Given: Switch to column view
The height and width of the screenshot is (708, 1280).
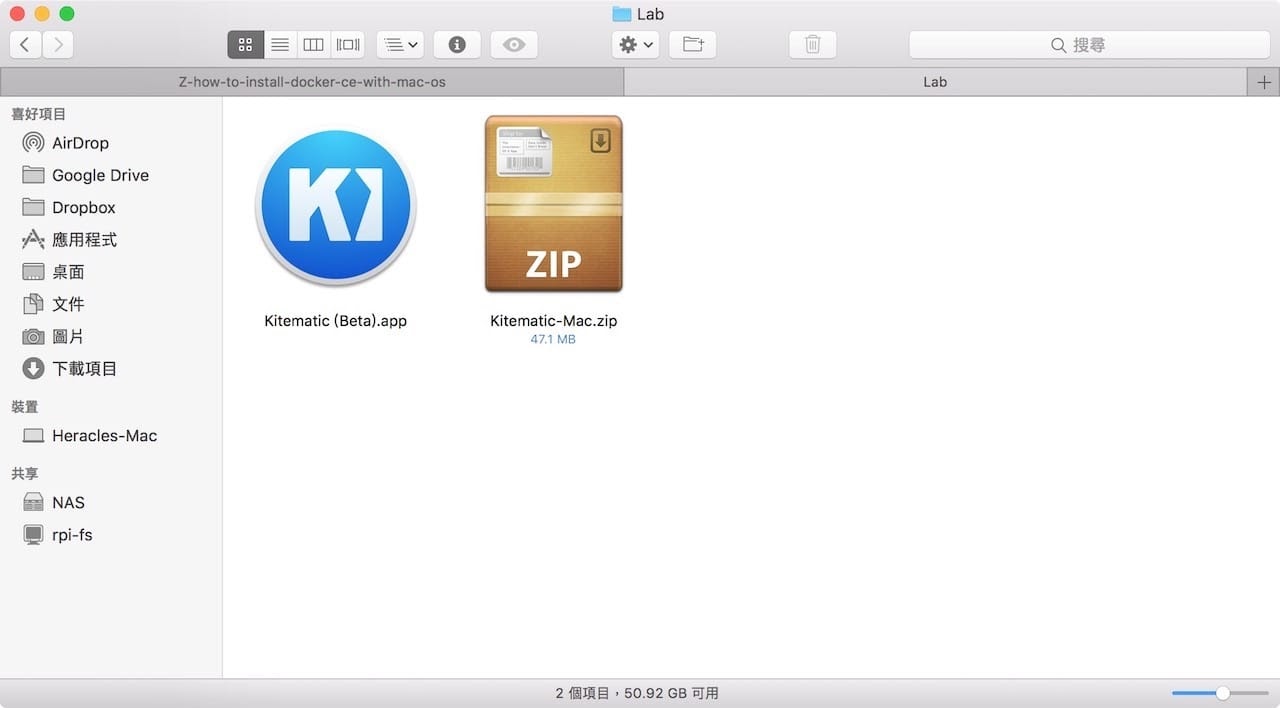Looking at the screenshot, I should pyautogui.click(x=313, y=44).
